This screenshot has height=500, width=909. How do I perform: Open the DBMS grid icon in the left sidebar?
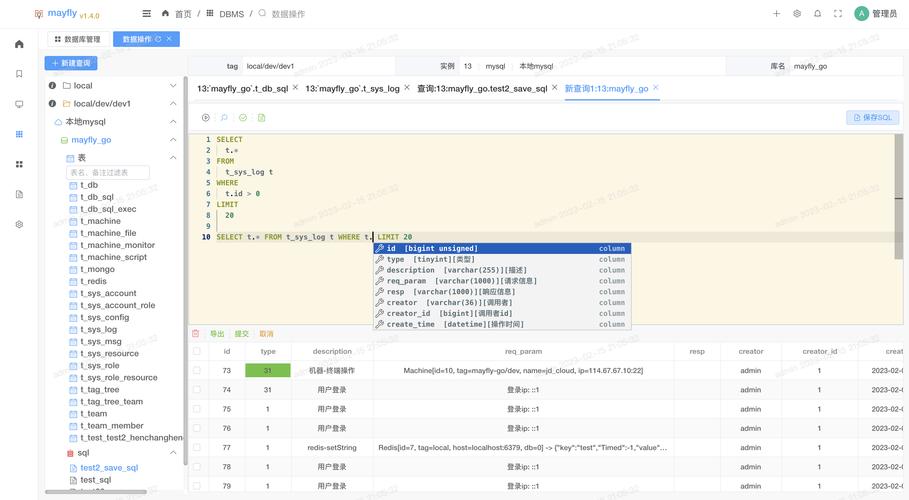pos(19,134)
